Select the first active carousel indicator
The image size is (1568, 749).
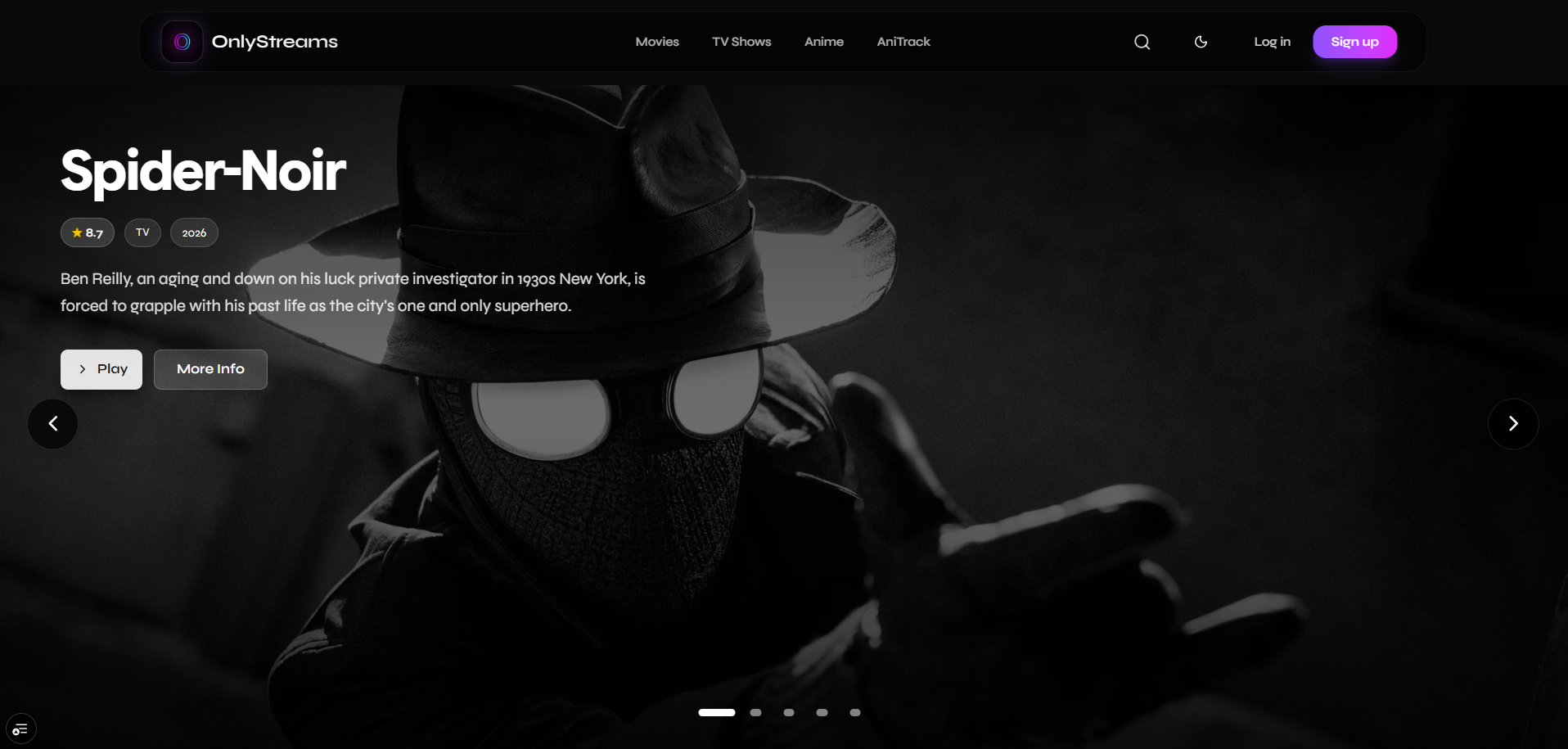(x=717, y=712)
